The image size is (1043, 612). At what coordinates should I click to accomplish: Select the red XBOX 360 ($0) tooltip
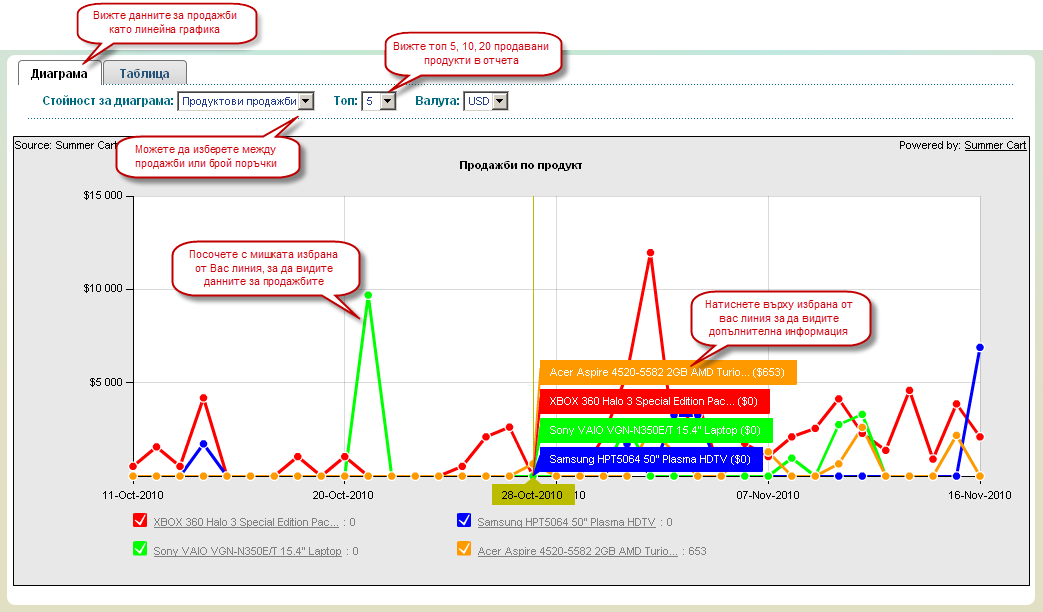654,401
